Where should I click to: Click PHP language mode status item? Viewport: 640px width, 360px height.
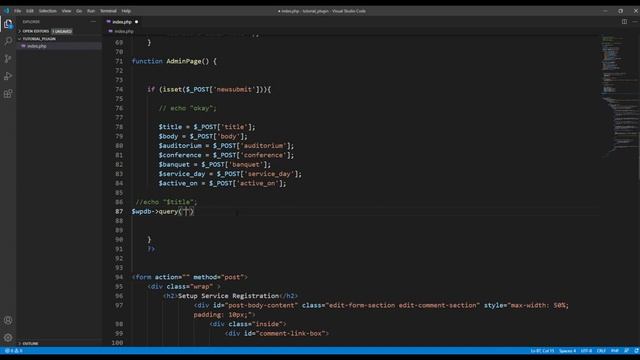pyautogui.click(x=615, y=351)
